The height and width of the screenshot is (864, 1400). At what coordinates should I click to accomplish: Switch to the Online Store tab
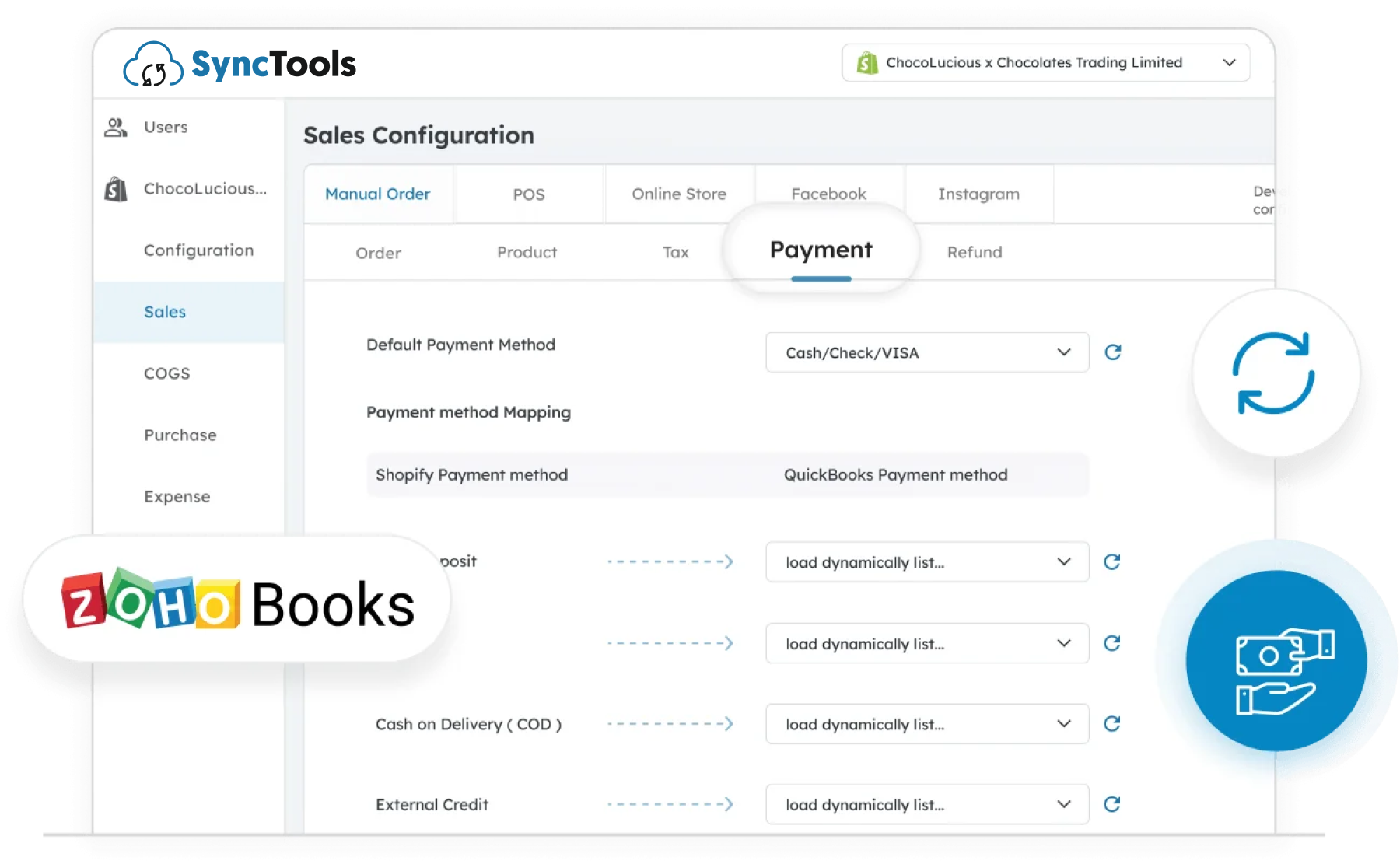(678, 194)
